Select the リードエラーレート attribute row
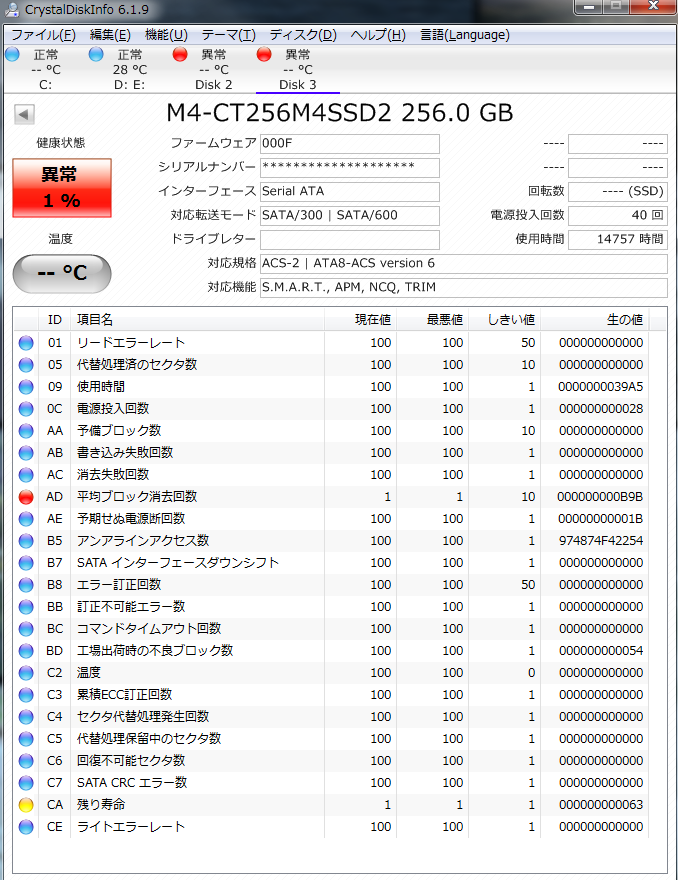The height and width of the screenshot is (880, 678). (331, 343)
